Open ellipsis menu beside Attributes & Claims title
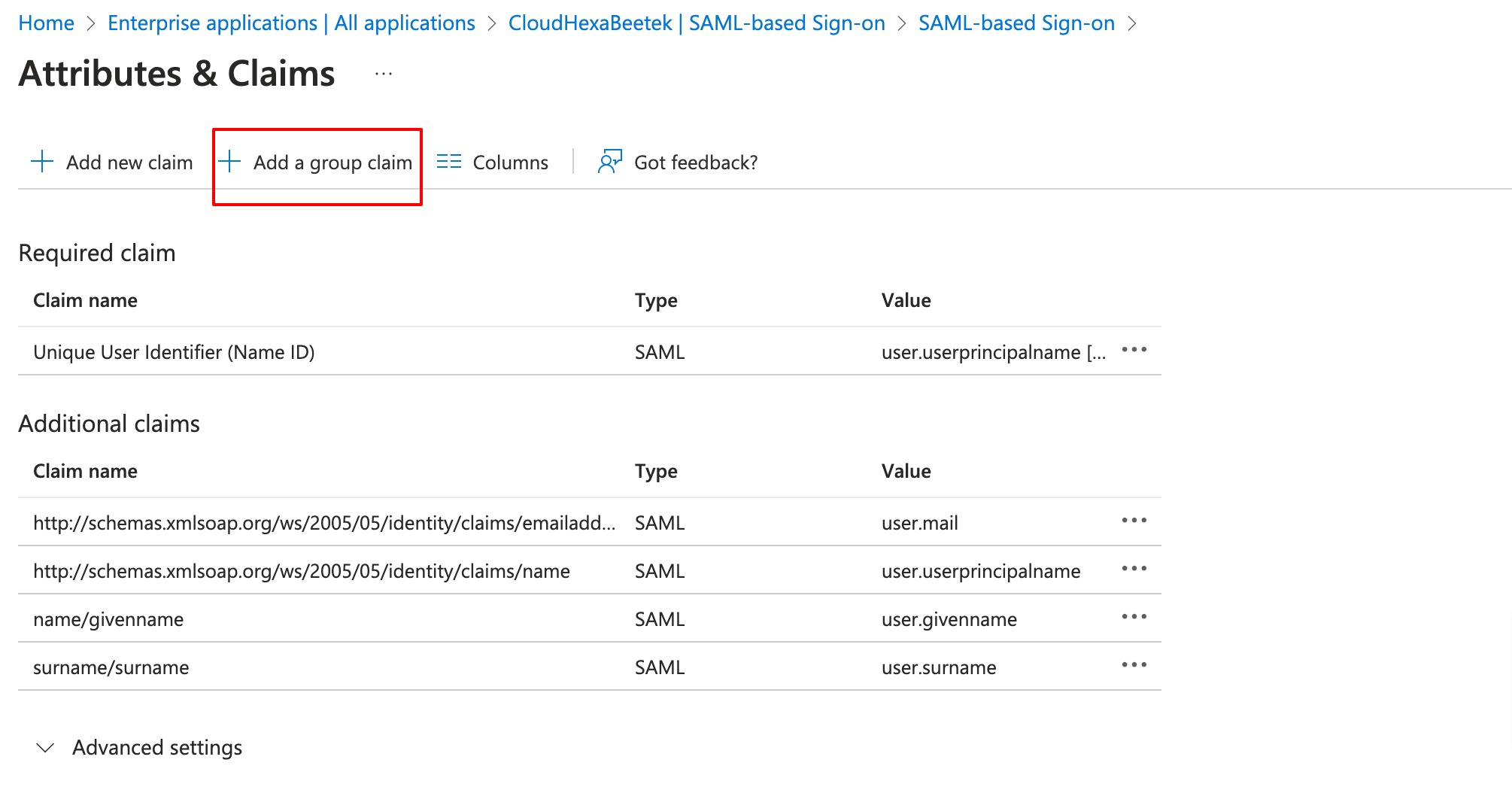 coord(384,74)
